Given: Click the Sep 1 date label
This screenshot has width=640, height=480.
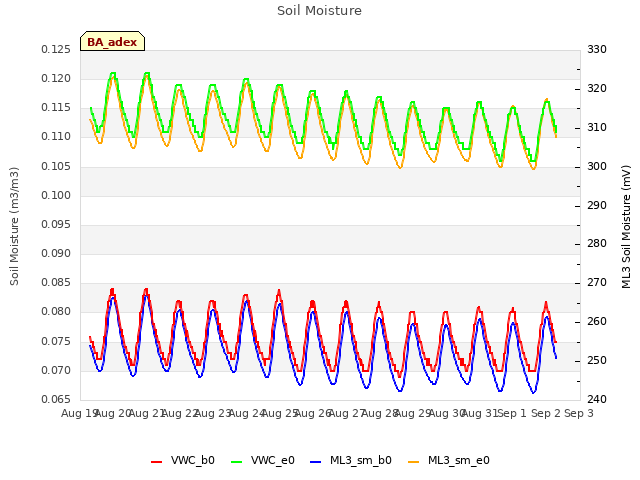Looking at the screenshot, I should tap(512, 413).
